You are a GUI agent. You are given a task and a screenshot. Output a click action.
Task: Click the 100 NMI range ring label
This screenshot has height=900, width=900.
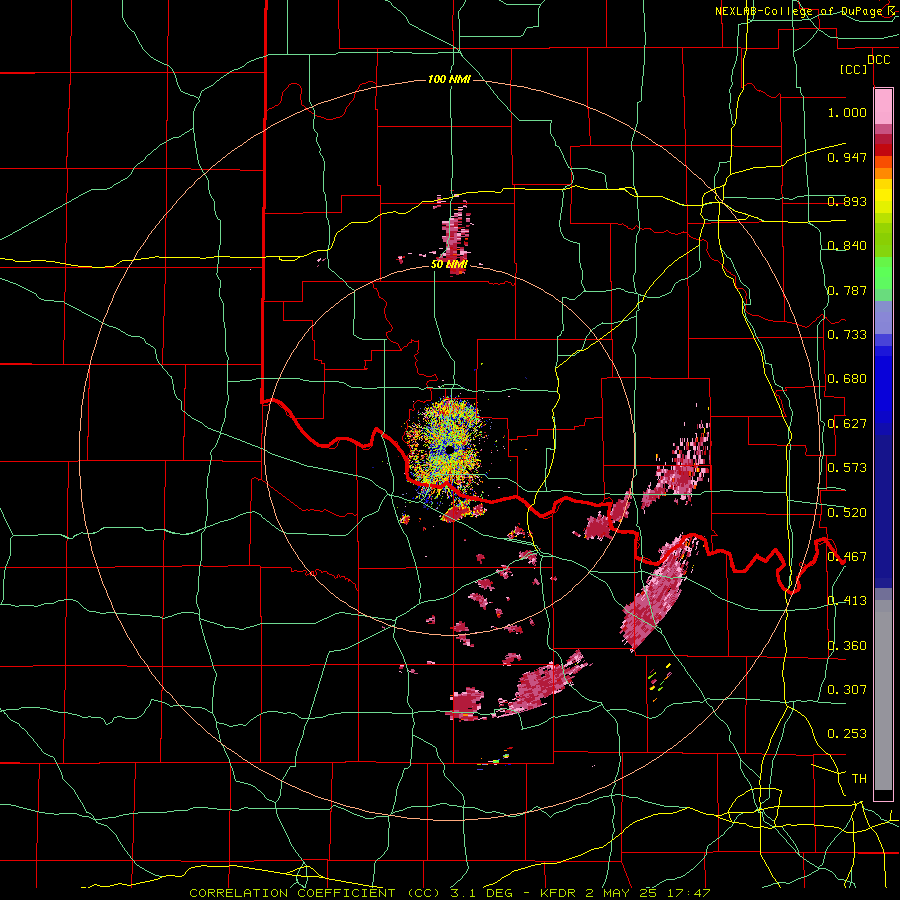pyautogui.click(x=449, y=79)
